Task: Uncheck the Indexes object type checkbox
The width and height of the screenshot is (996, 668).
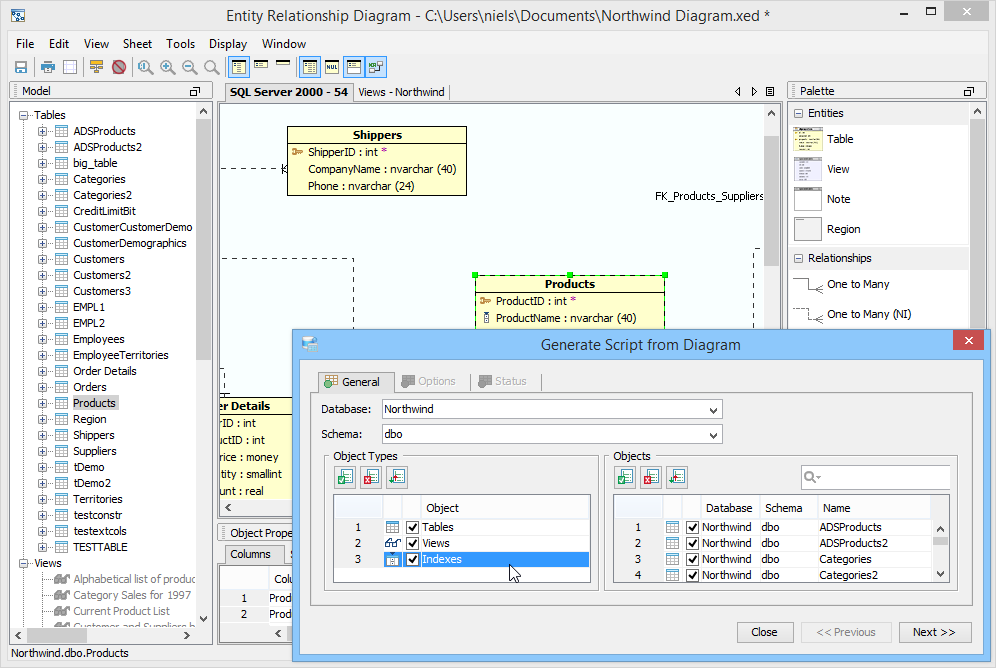Action: pos(412,559)
